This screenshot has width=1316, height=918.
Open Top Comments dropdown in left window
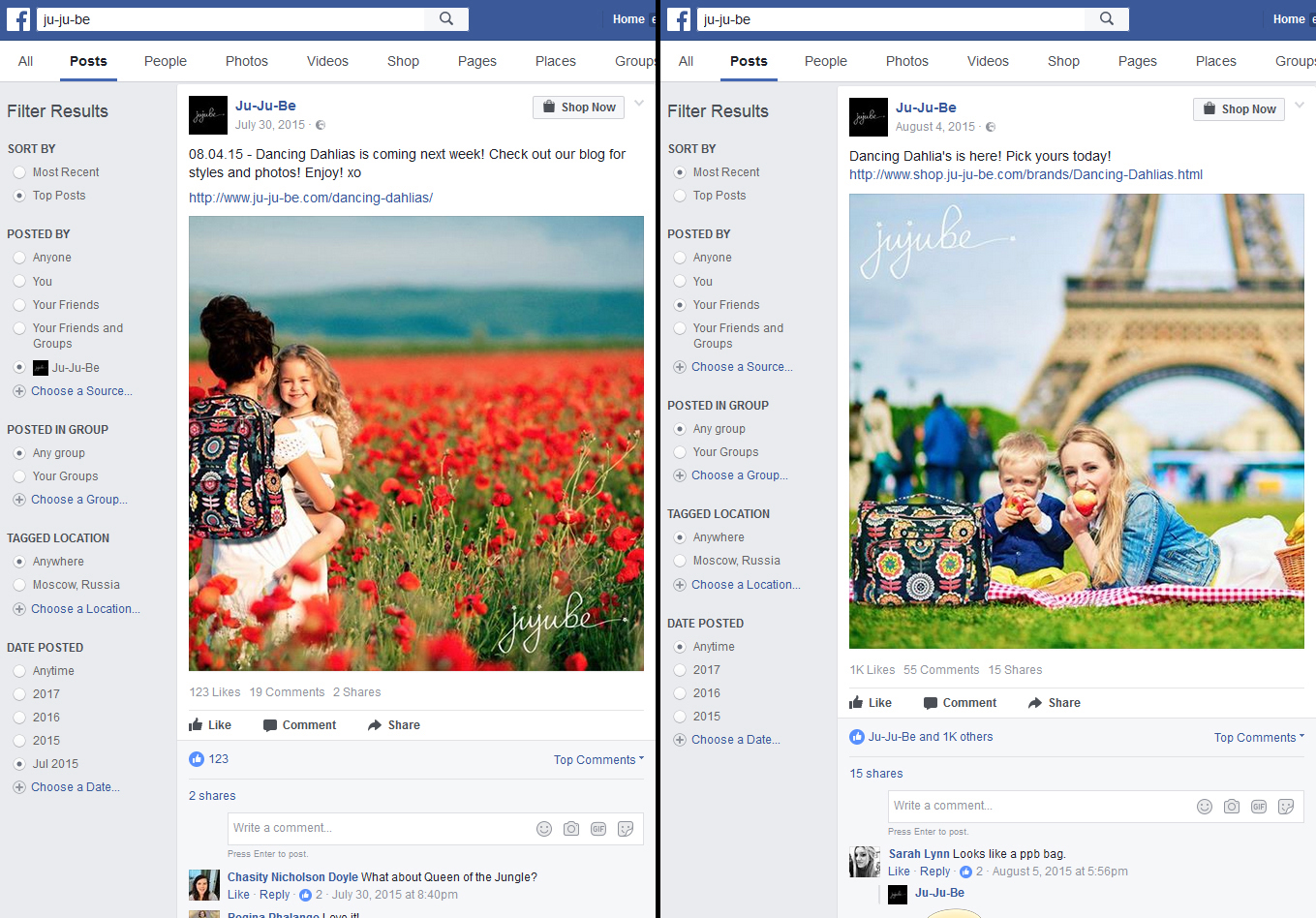pos(598,760)
